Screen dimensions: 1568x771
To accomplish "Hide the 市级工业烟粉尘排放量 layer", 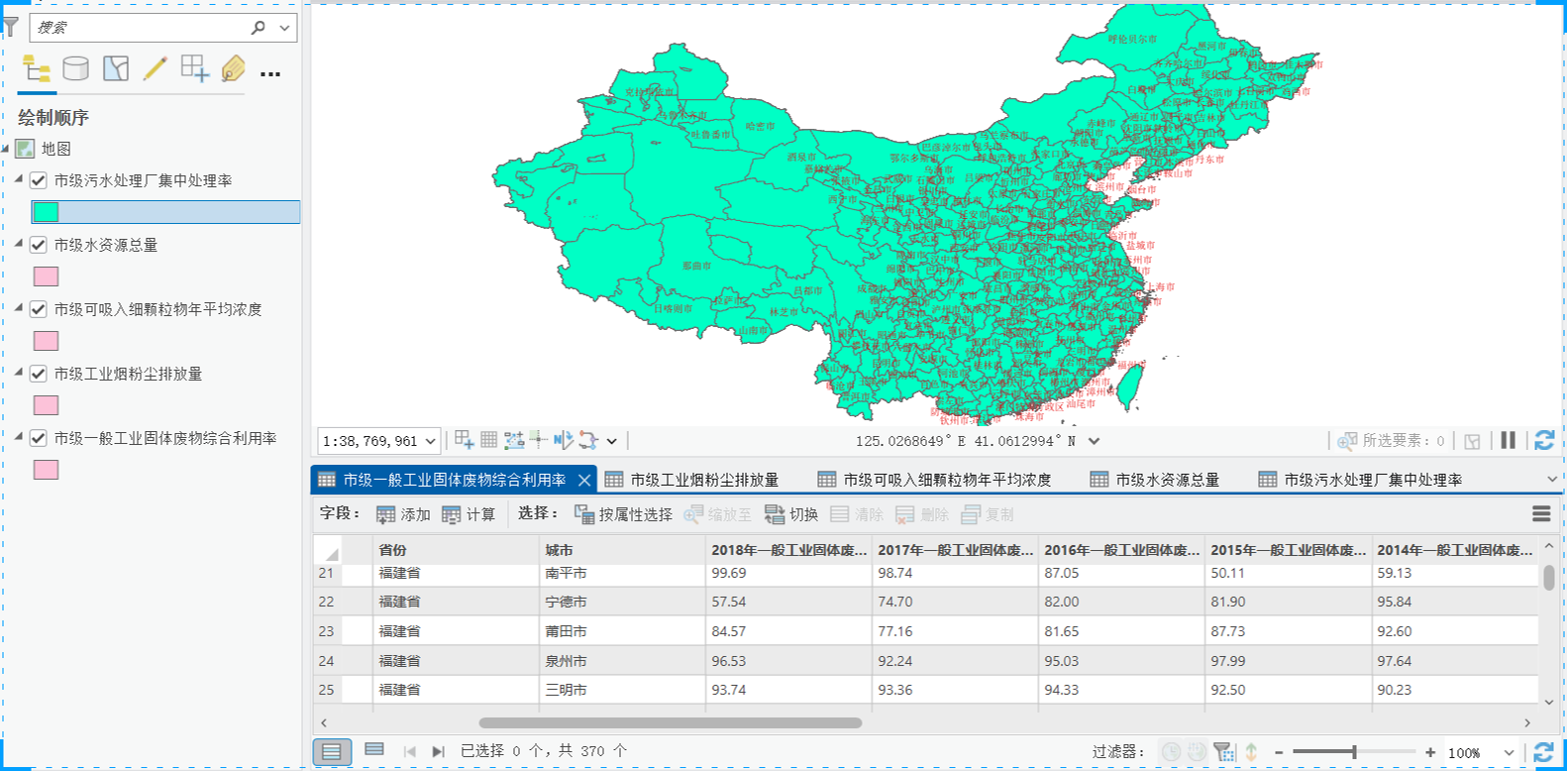I will pyautogui.click(x=39, y=374).
